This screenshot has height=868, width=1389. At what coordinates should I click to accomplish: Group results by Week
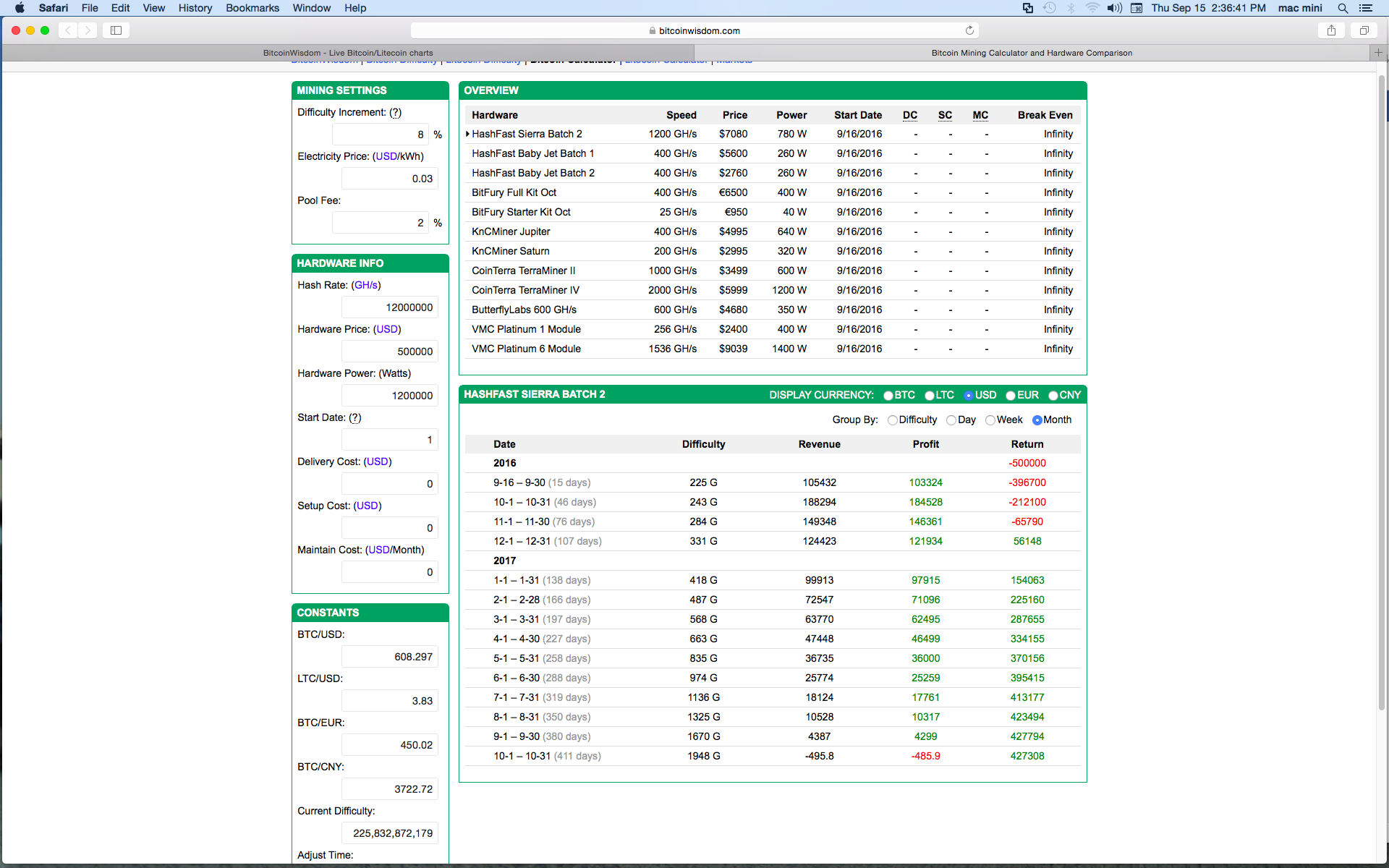click(x=990, y=420)
